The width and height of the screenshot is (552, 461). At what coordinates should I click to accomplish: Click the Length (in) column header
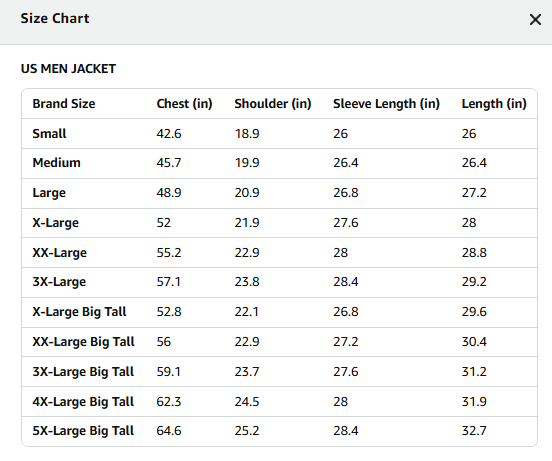[494, 104]
